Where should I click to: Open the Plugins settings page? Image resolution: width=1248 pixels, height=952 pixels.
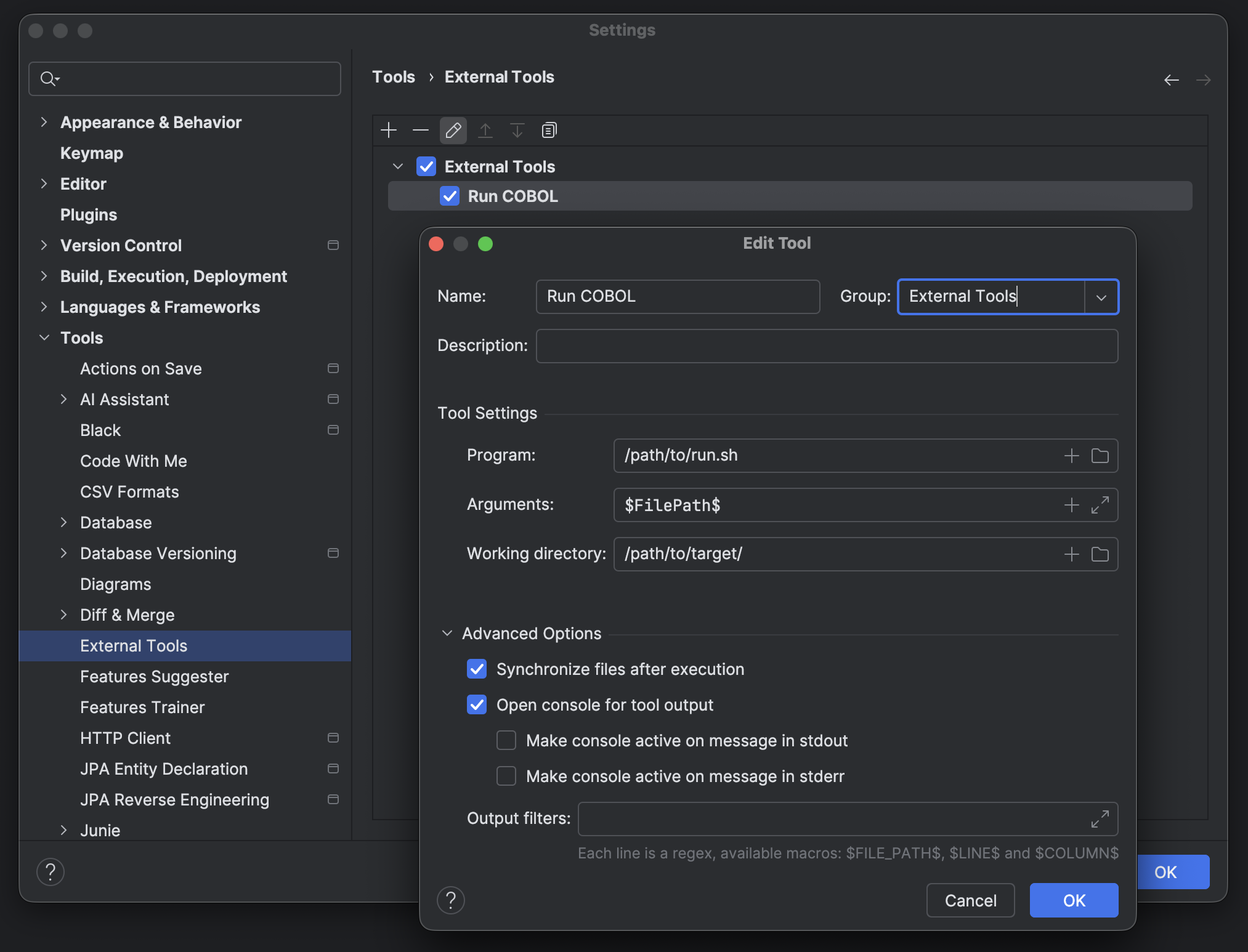coord(89,214)
